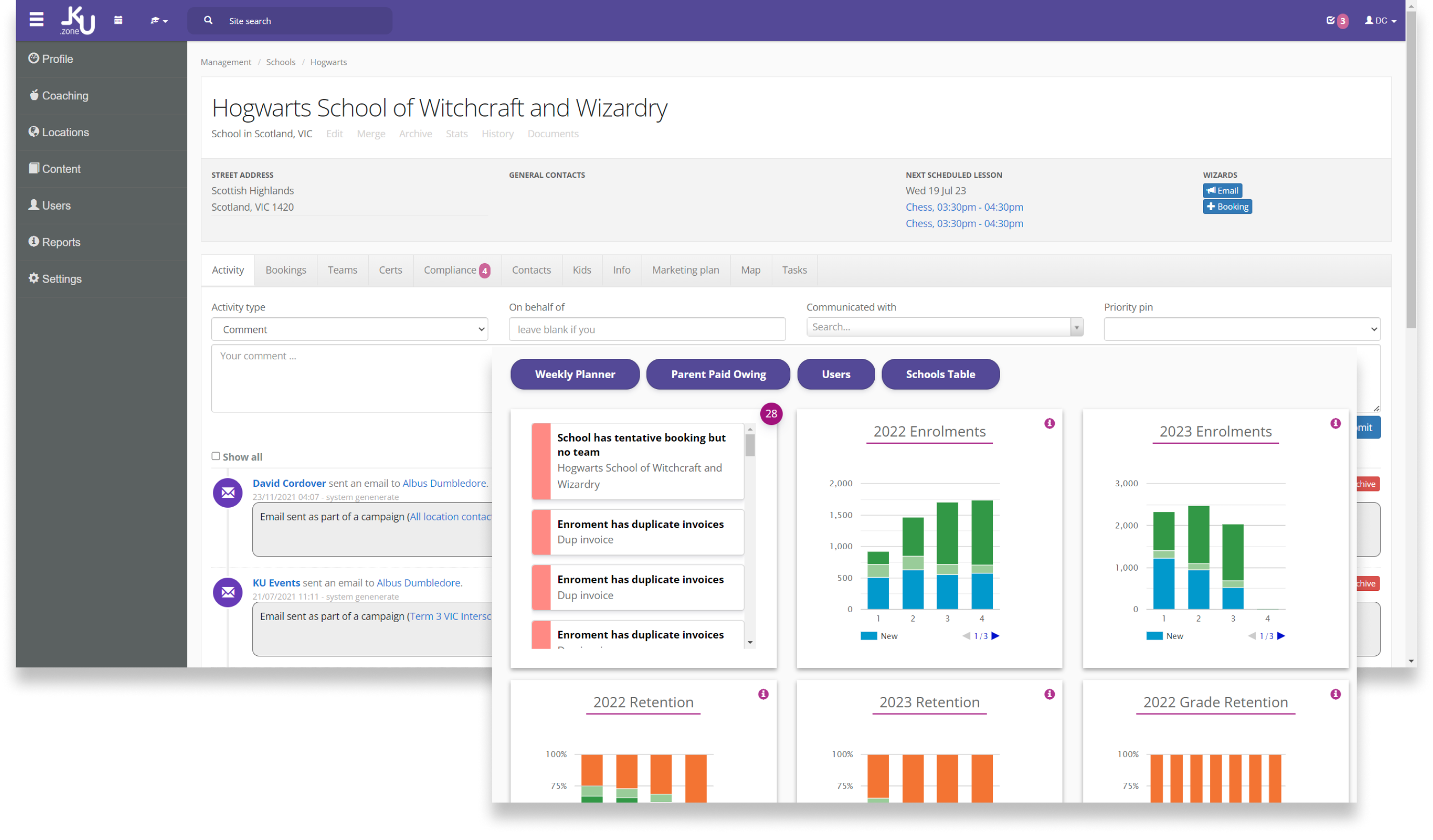The image size is (1433, 840).
Task: Switch to the Bookings tab
Action: pos(286,270)
